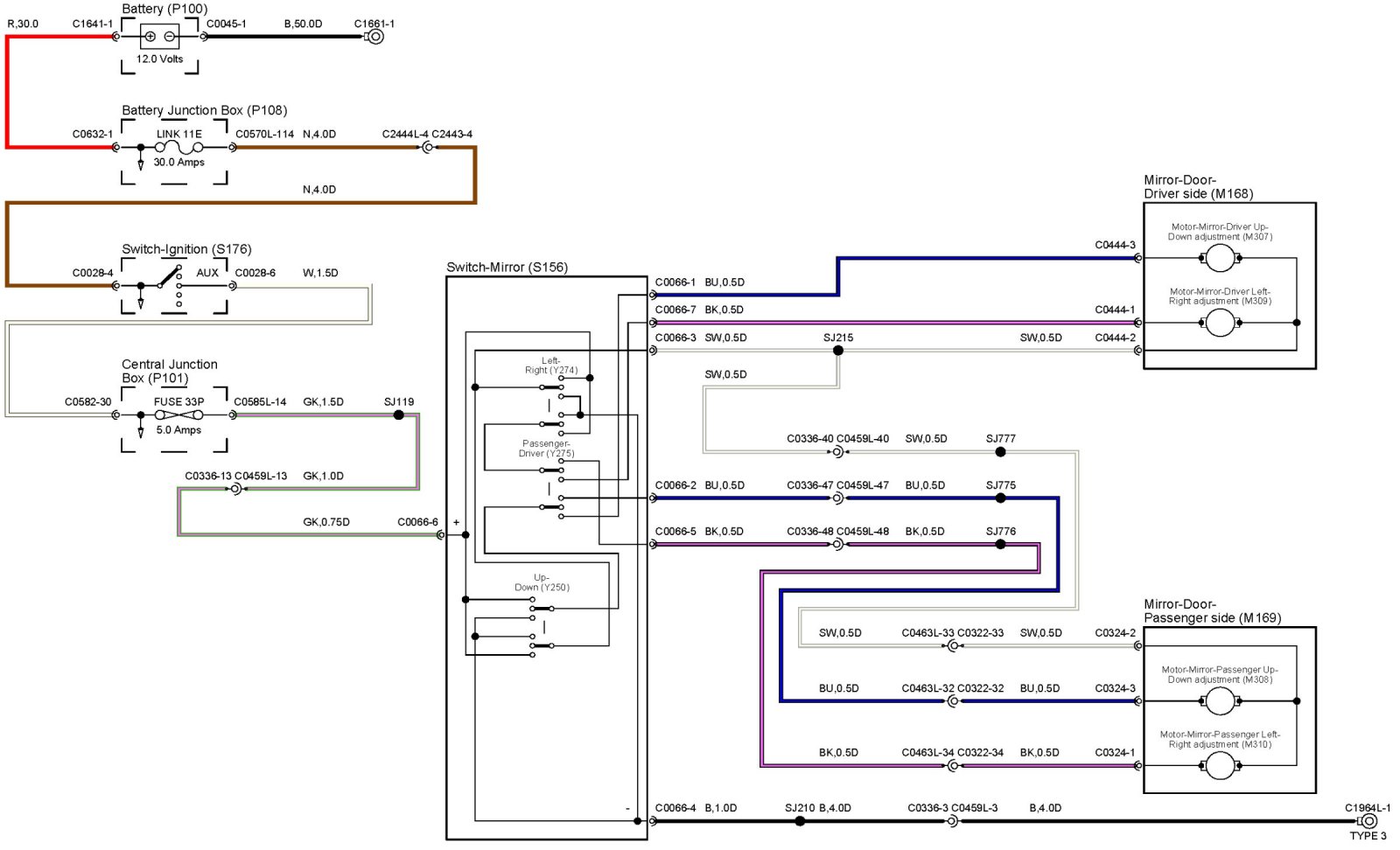The height and width of the screenshot is (850, 1400).
Task: Click the LINK 11E fusible link symbol
Action: tap(178, 148)
